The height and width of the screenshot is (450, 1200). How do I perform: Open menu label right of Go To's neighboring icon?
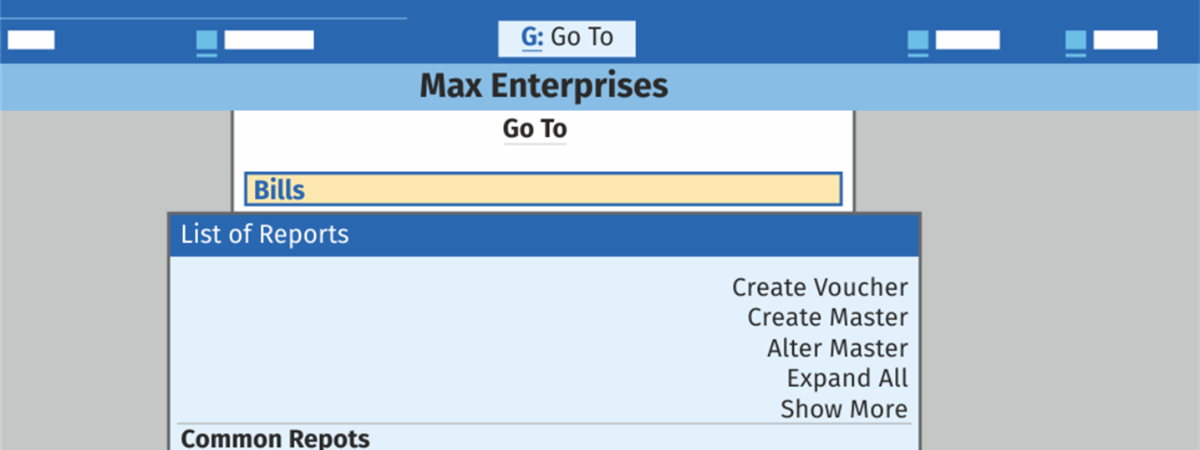pos(967,40)
